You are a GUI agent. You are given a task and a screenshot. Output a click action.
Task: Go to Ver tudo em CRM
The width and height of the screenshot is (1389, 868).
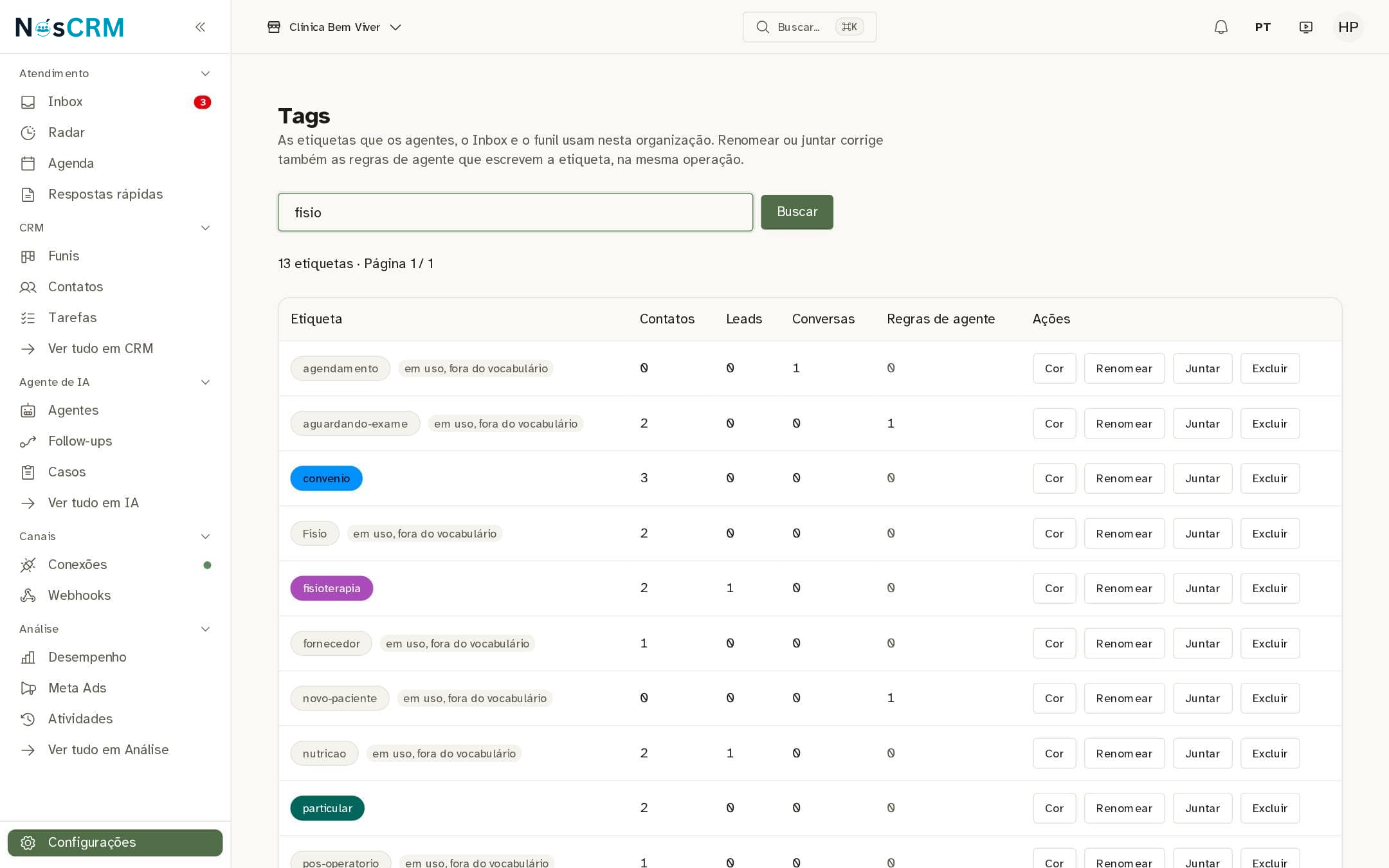[115, 349]
